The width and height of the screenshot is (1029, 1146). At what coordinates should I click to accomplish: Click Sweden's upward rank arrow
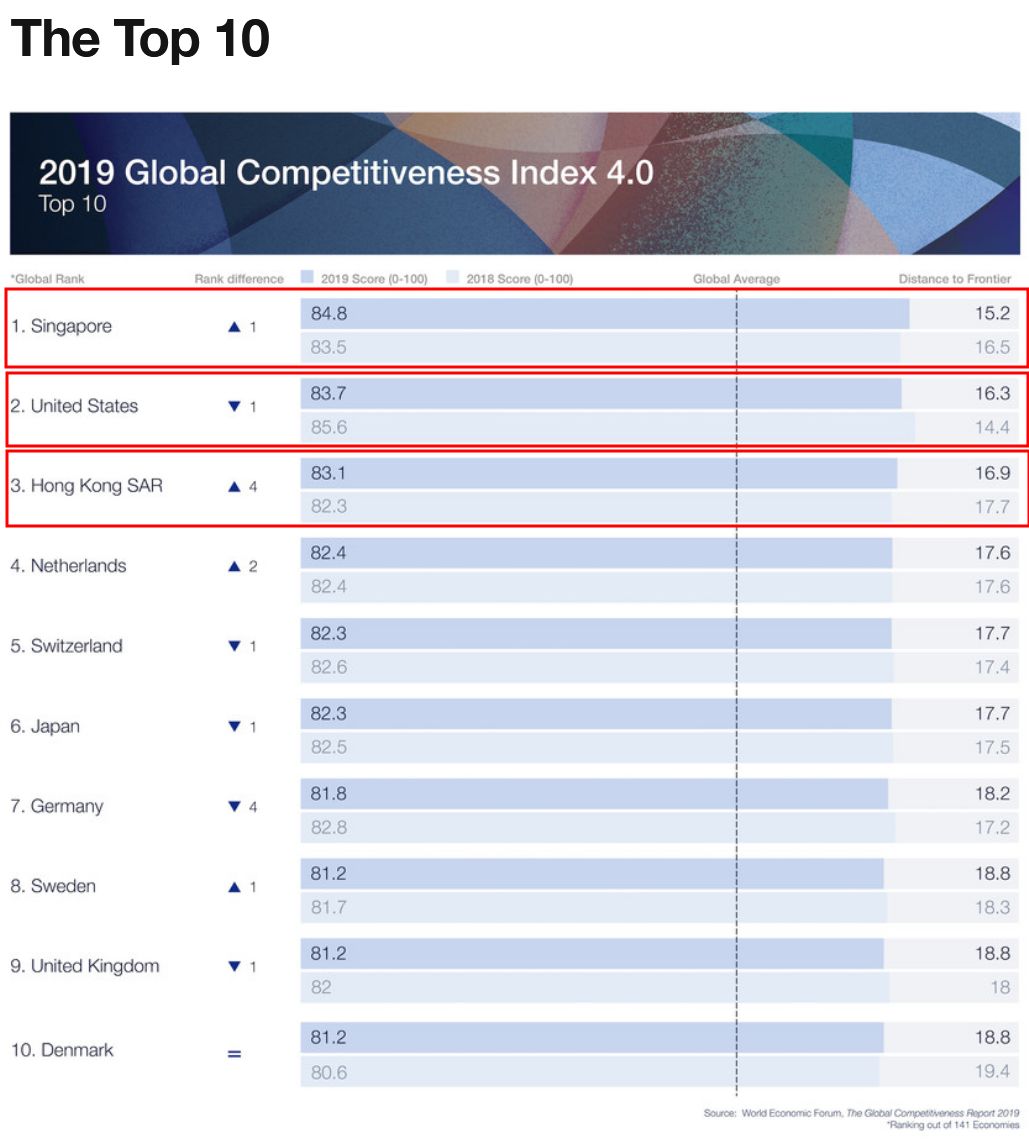click(234, 887)
